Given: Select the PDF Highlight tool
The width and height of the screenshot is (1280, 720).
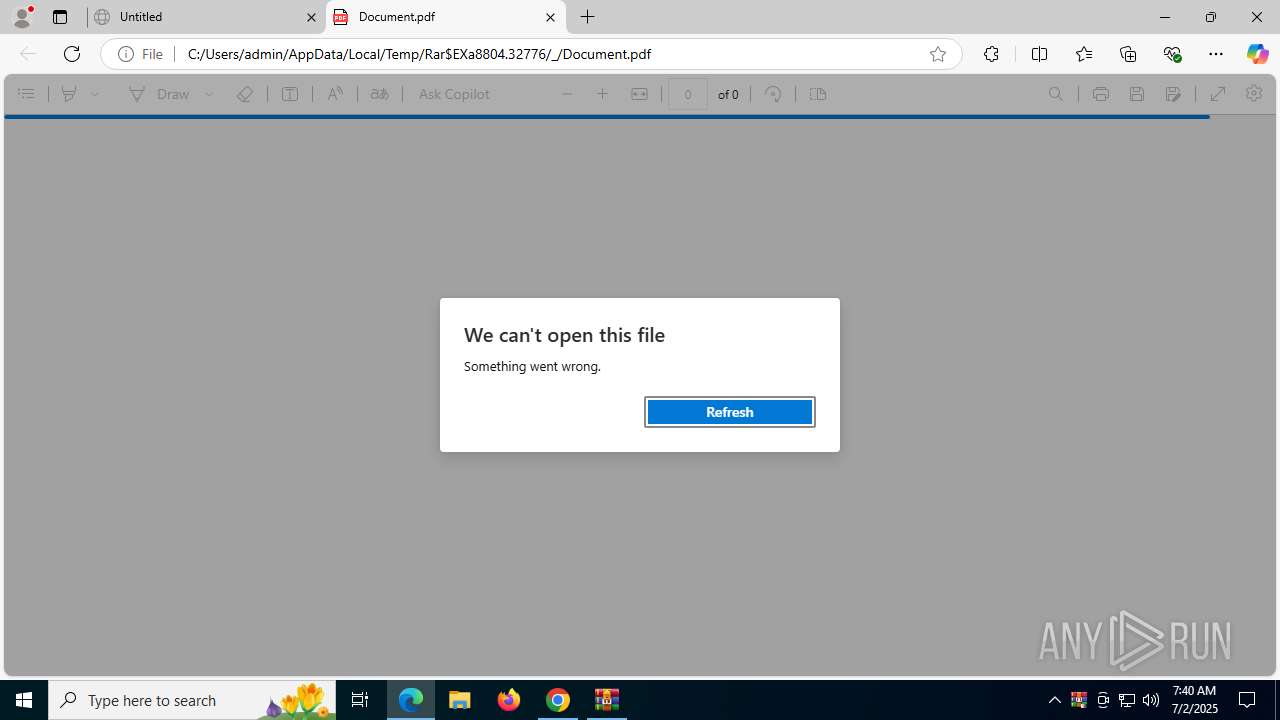Looking at the screenshot, I should coord(68,94).
